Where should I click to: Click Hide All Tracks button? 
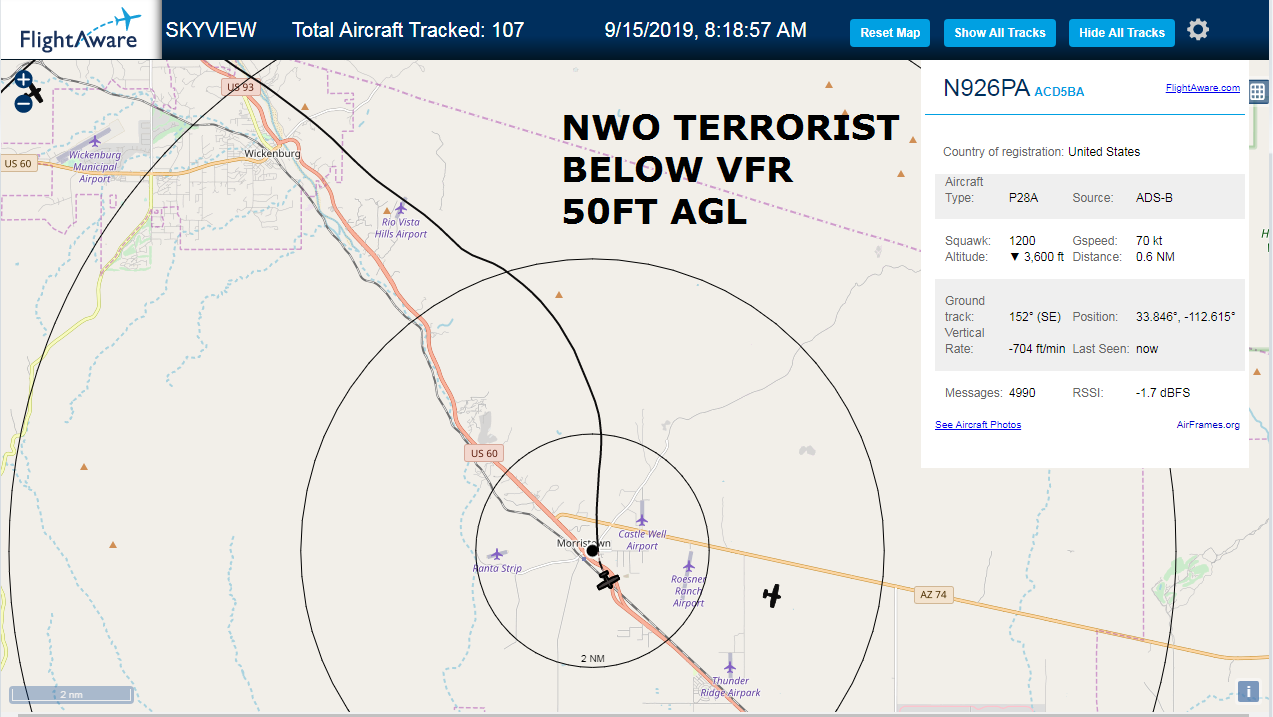click(1122, 33)
